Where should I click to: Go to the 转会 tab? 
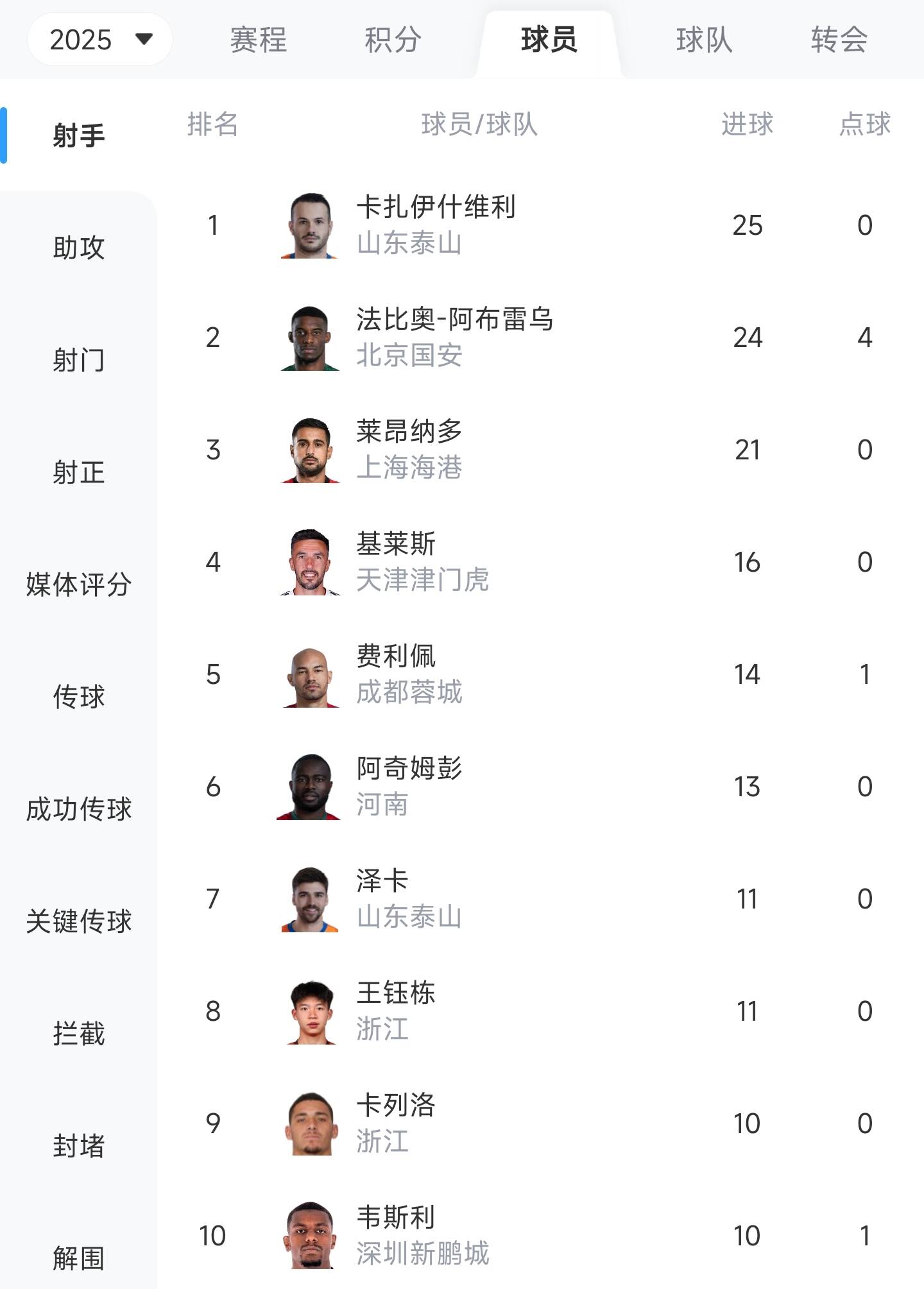(x=839, y=40)
